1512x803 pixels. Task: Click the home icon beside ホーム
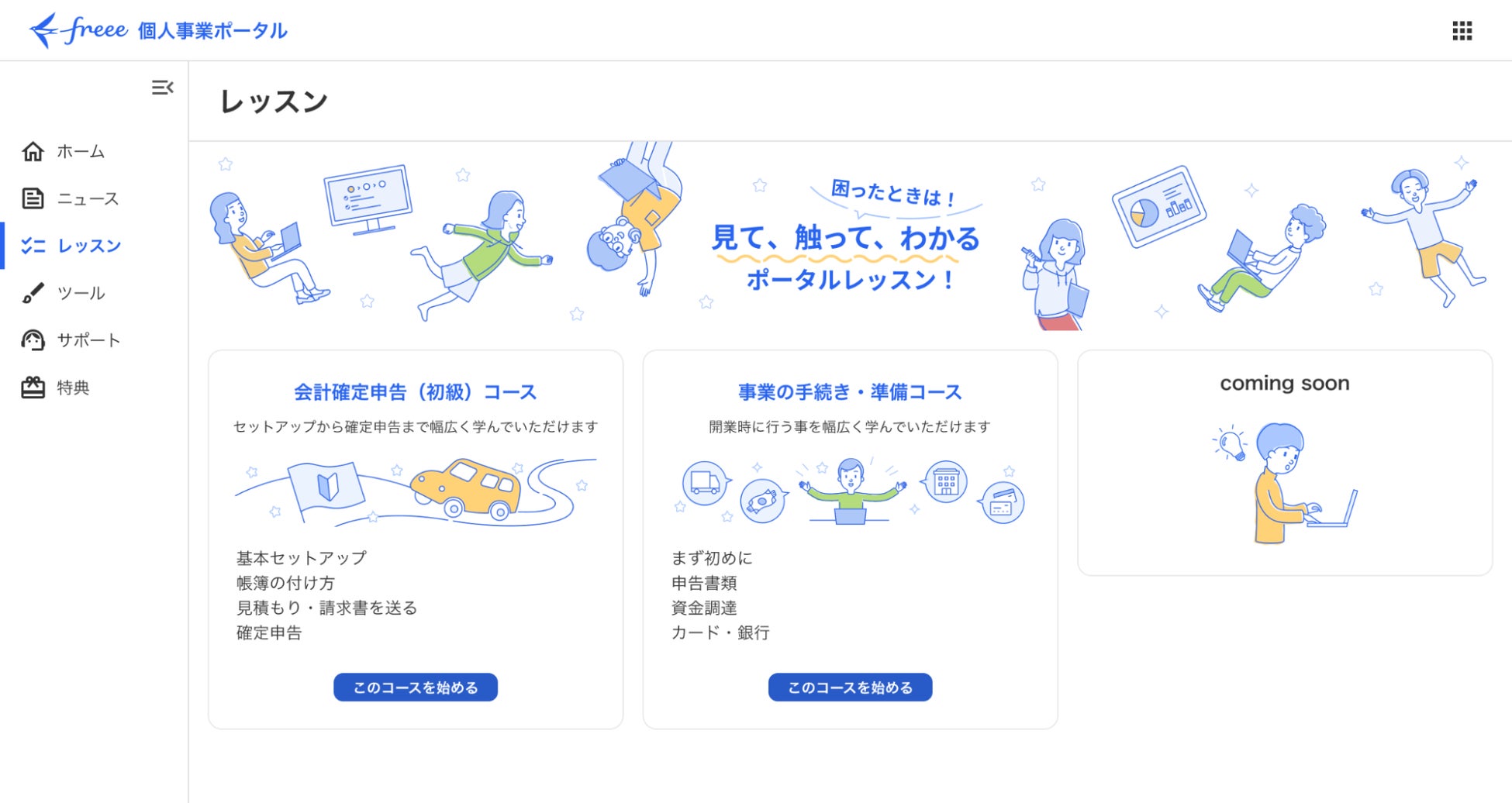coord(33,152)
